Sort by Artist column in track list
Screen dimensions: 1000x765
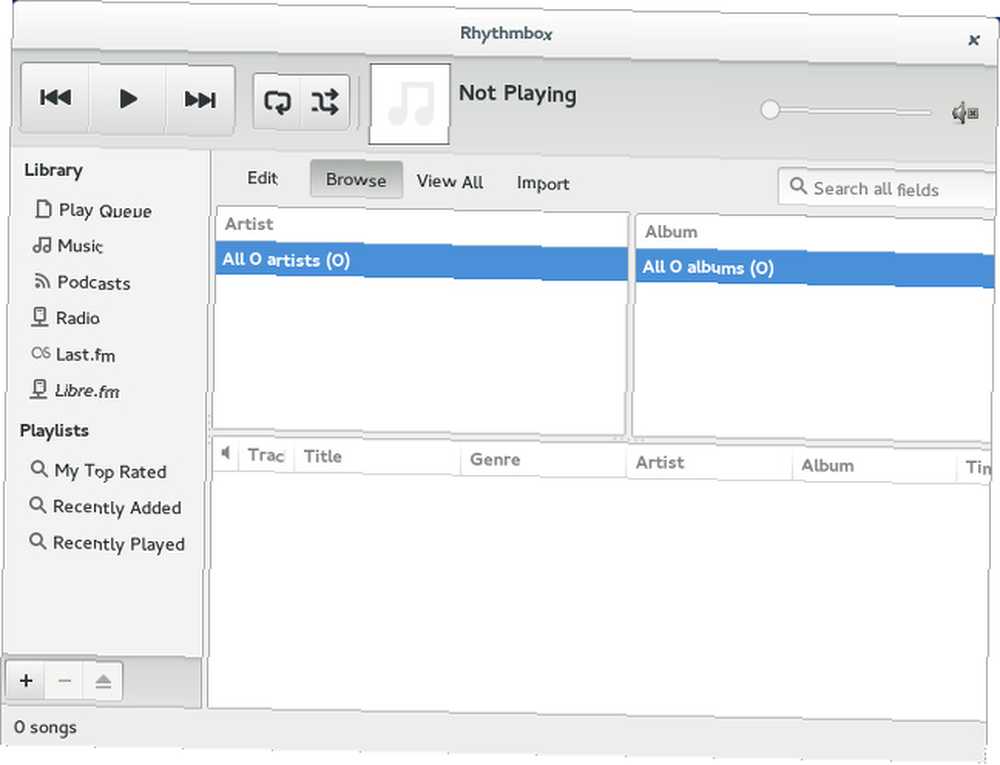pos(709,463)
